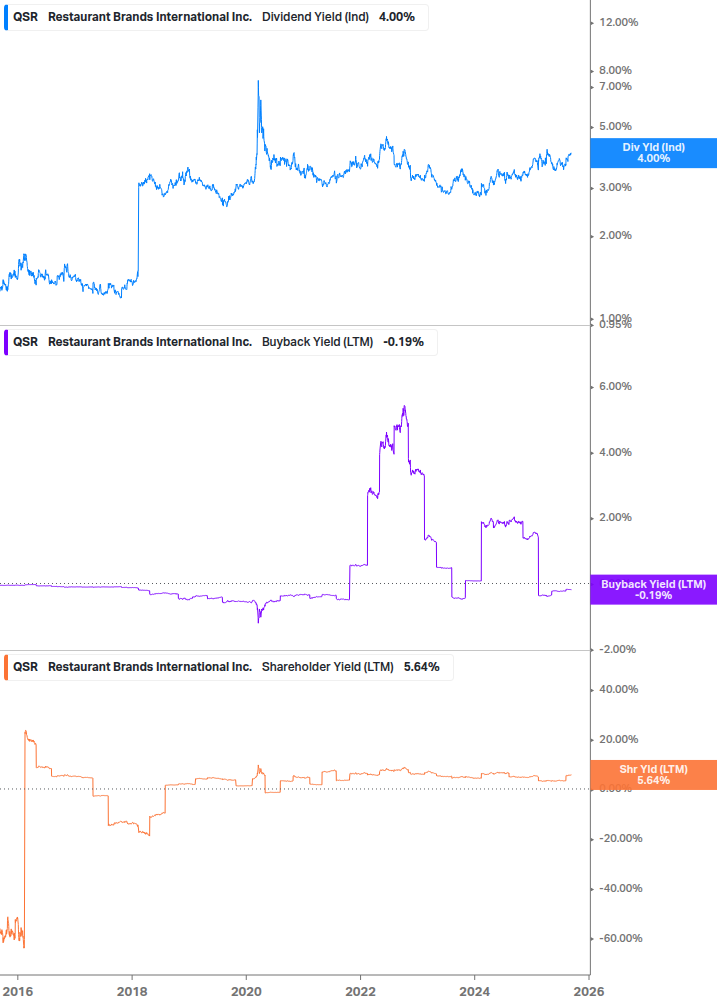
Task: Select QSR ticker in the Shareholder Yield legend
Action: [25, 666]
